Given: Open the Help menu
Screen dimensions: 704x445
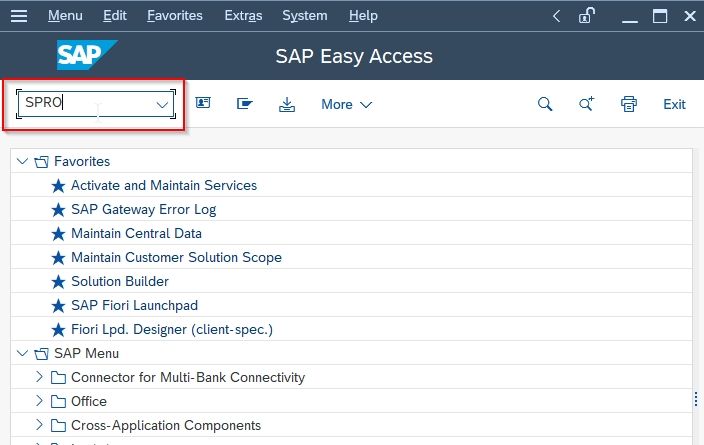Looking at the screenshot, I should pyautogui.click(x=363, y=16).
